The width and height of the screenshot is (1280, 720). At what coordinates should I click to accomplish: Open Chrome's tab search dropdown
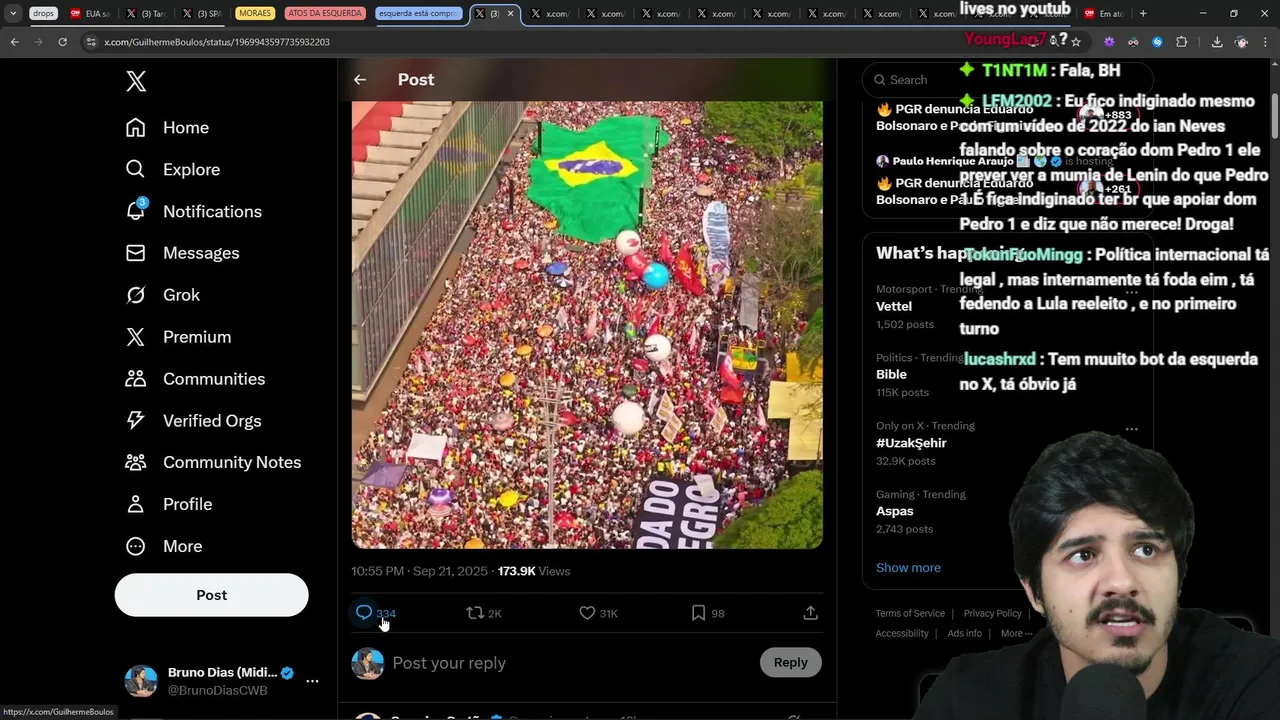click(13, 13)
